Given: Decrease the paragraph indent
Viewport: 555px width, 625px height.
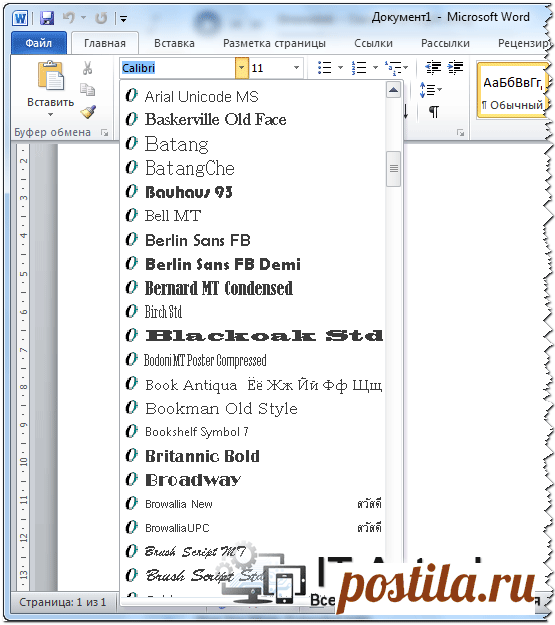Looking at the screenshot, I should click(433, 68).
